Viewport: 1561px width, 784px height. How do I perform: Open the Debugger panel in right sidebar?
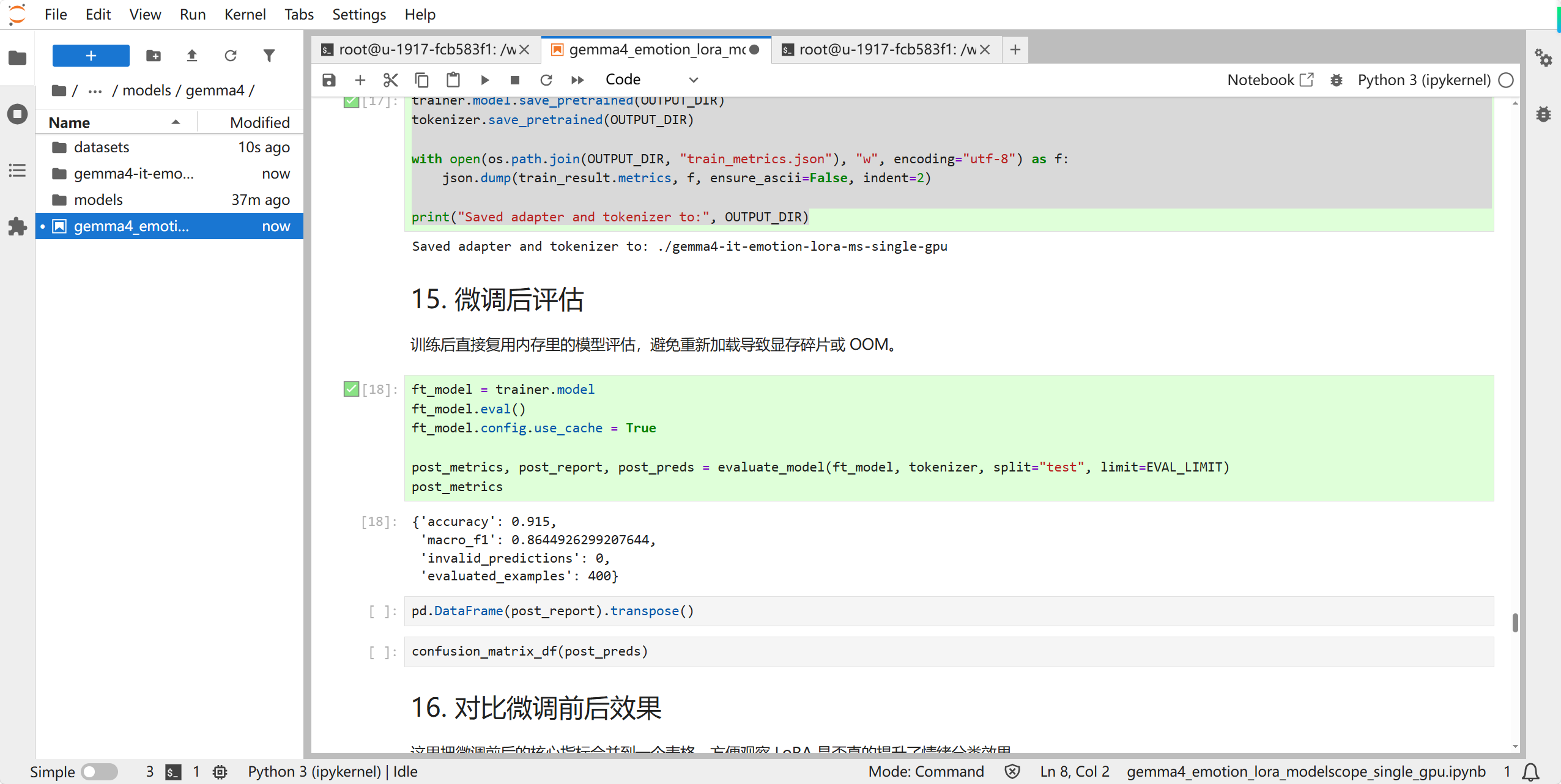click(x=1543, y=114)
